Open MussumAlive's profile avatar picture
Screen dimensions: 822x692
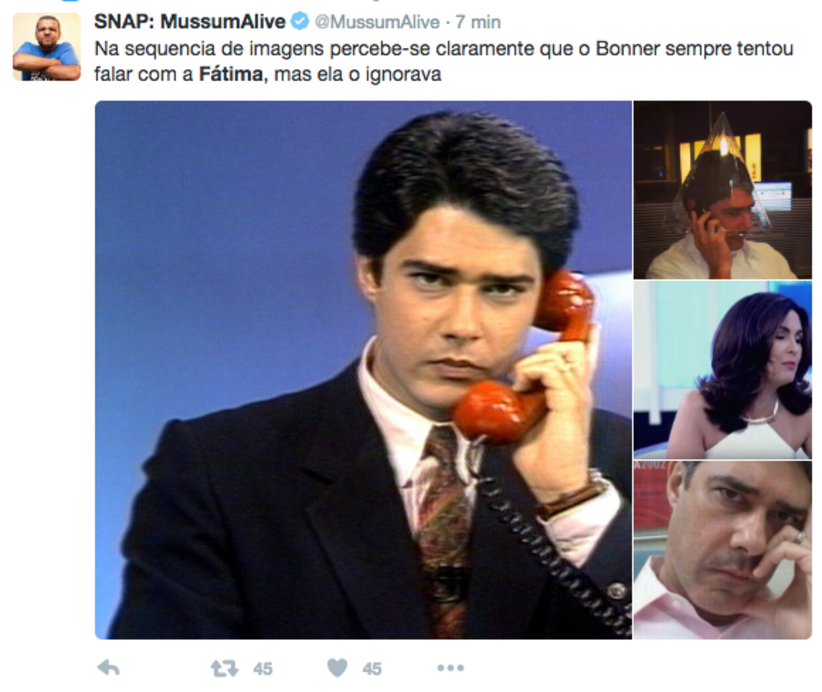tap(47, 47)
